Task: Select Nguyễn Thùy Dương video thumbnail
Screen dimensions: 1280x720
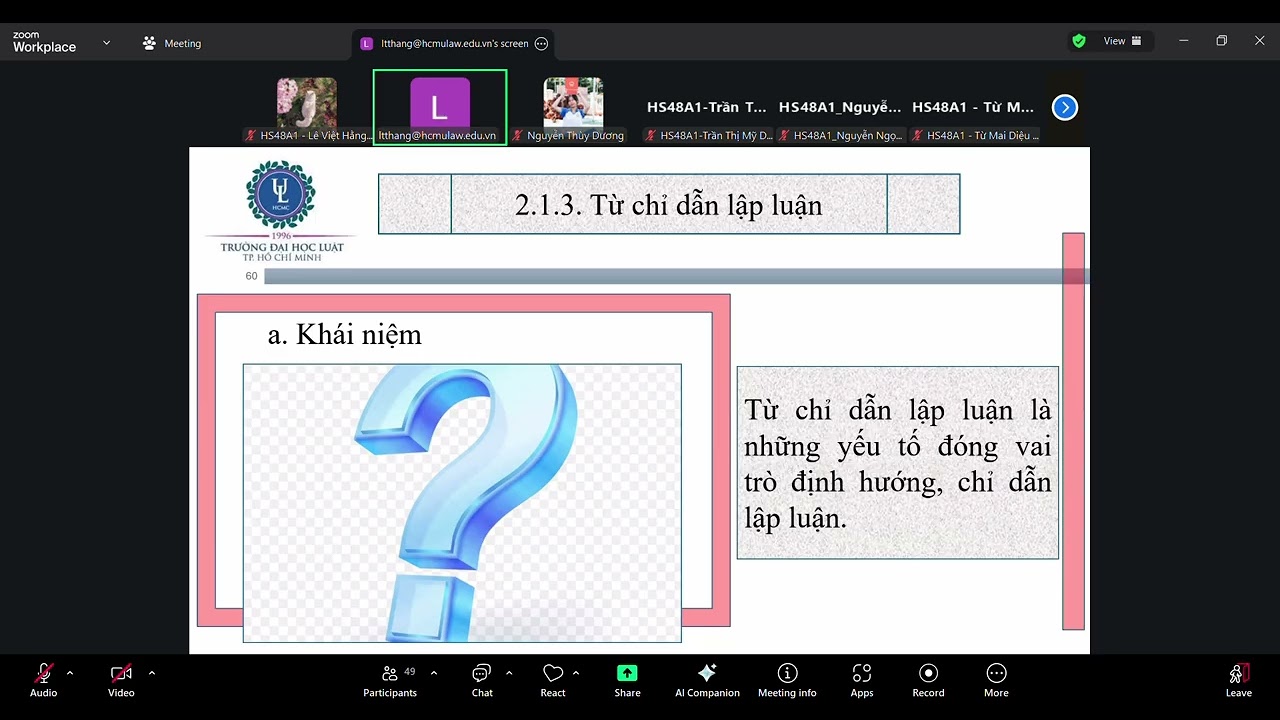Action: coord(573,109)
